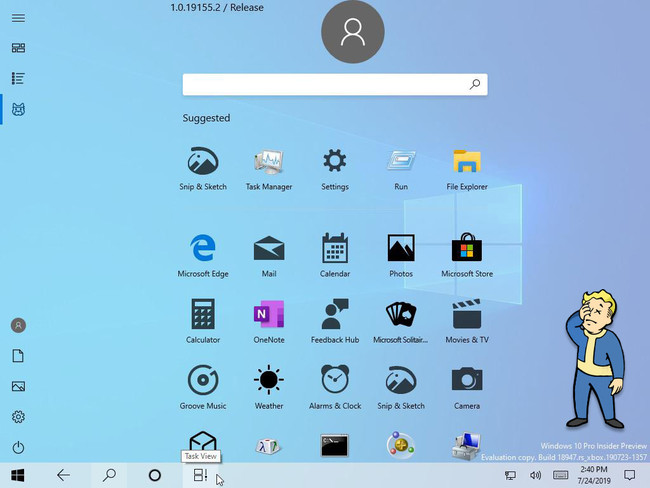This screenshot has height=488, width=650.
Task: Open the lambda cube app icon
Action: [268, 446]
